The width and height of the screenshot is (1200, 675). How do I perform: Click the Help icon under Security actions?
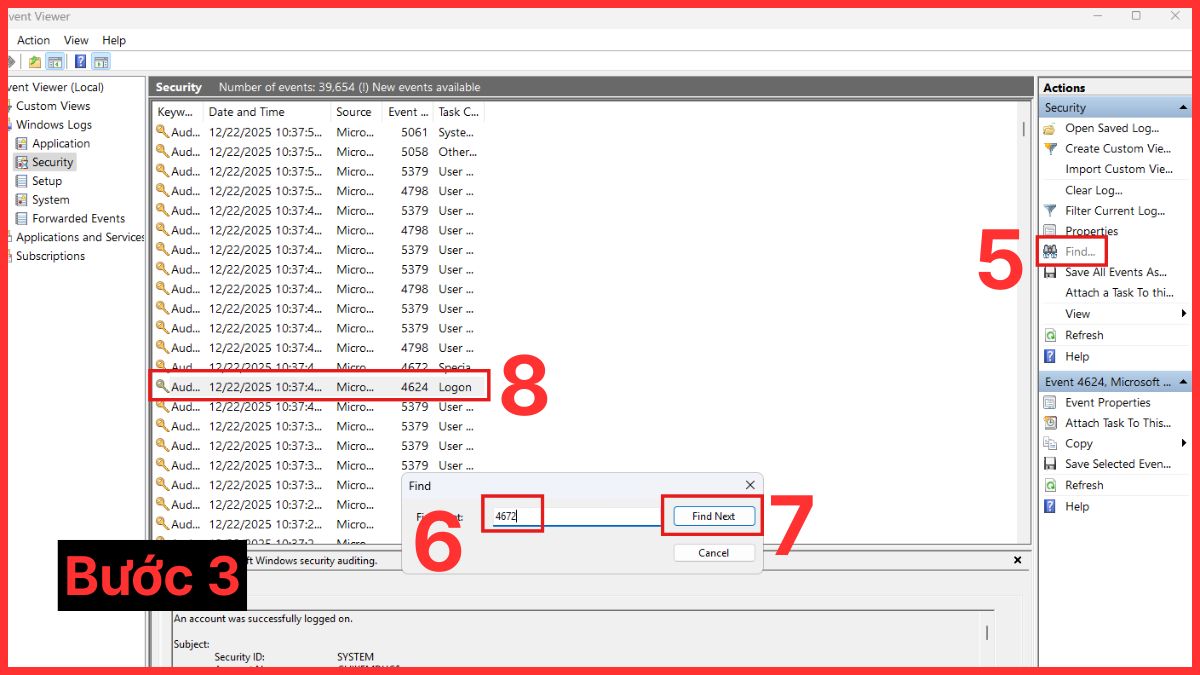(1049, 356)
